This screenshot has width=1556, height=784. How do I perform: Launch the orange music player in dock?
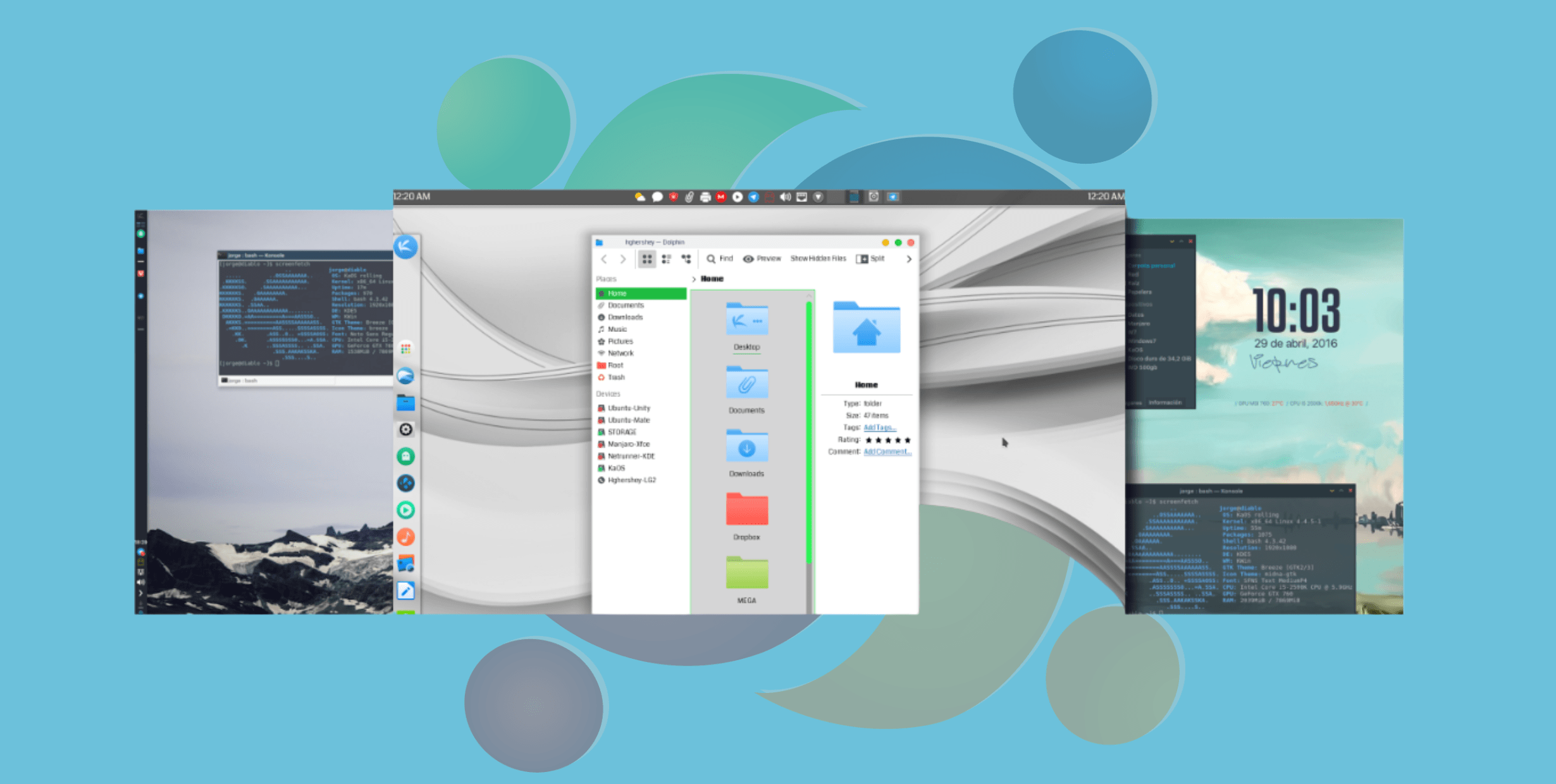(405, 537)
